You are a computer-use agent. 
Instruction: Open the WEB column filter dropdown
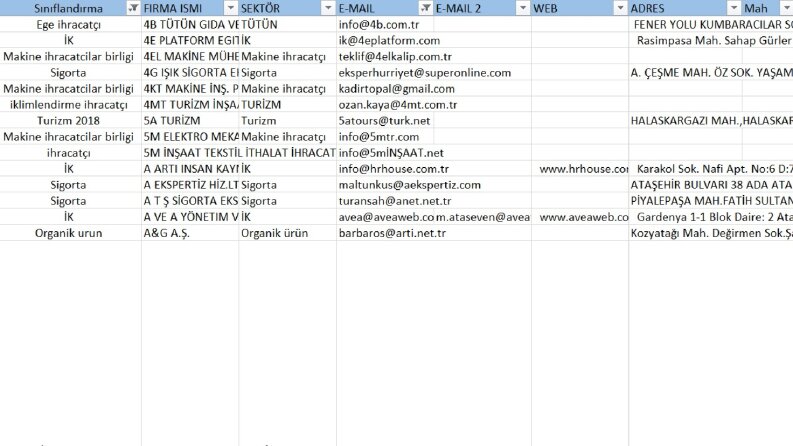click(x=621, y=8)
